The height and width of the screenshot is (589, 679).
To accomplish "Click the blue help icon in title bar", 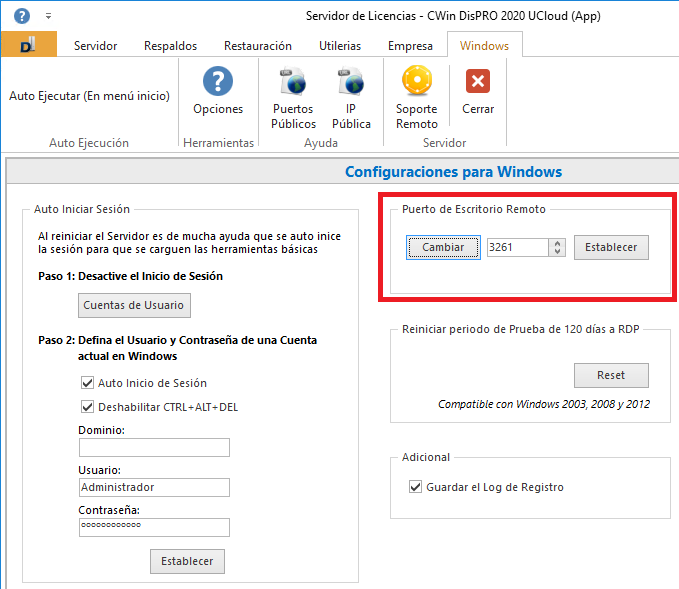I will (x=22, y=16).
